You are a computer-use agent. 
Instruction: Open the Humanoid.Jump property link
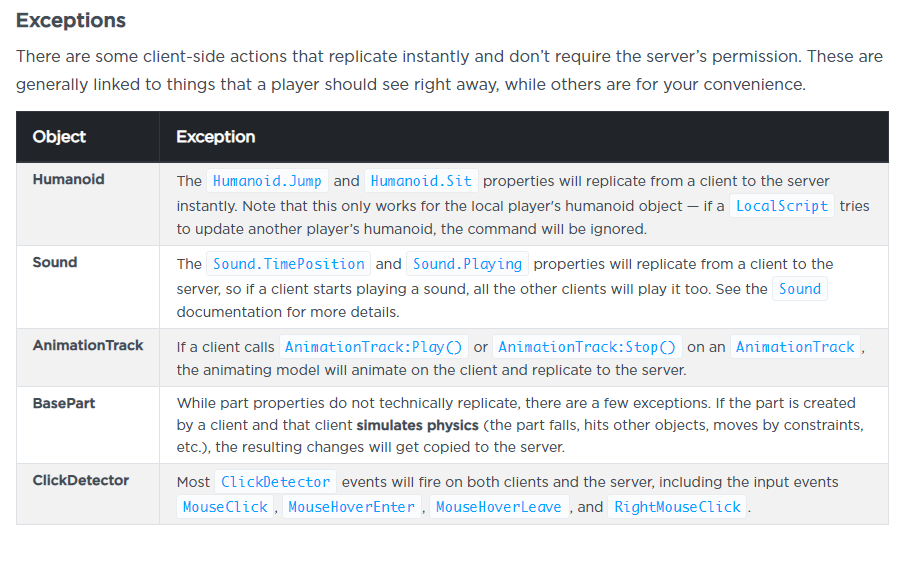(x=267, y=181)
